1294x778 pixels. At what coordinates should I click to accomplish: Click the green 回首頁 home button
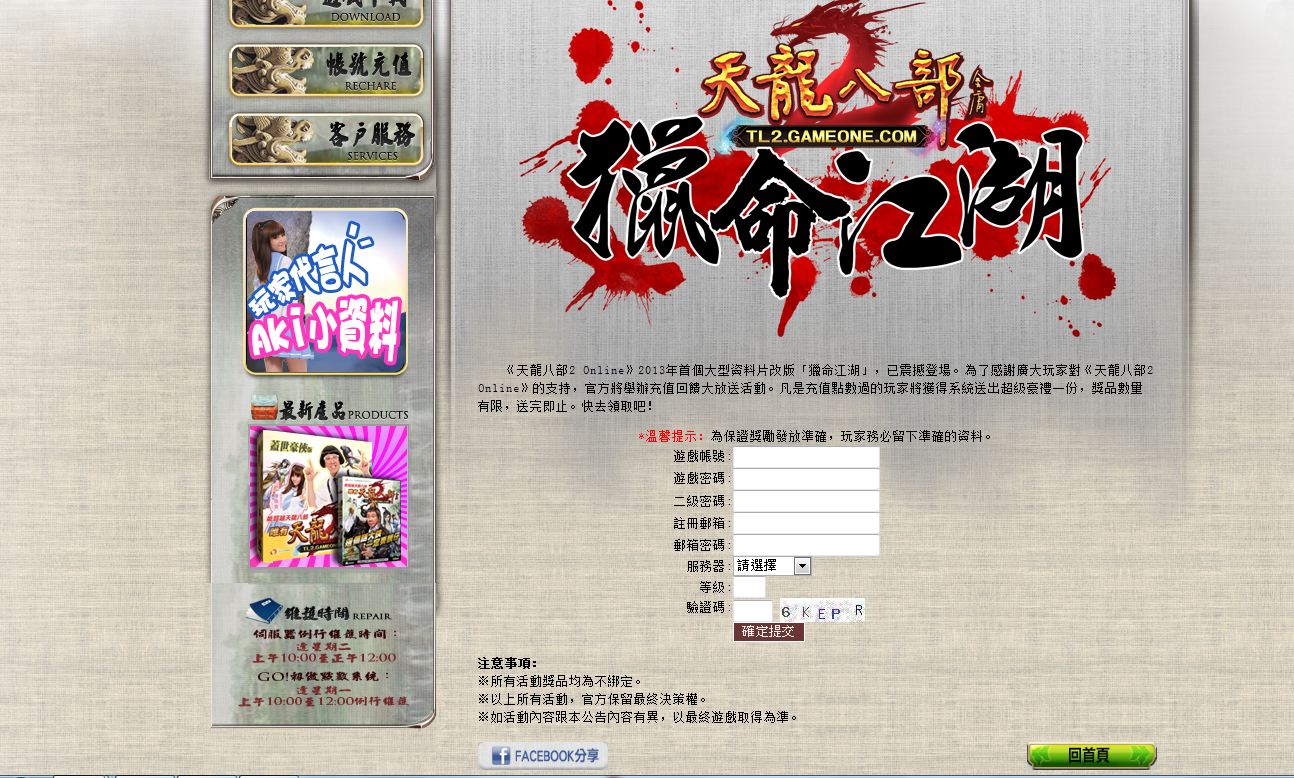(x=1091, y=756)
